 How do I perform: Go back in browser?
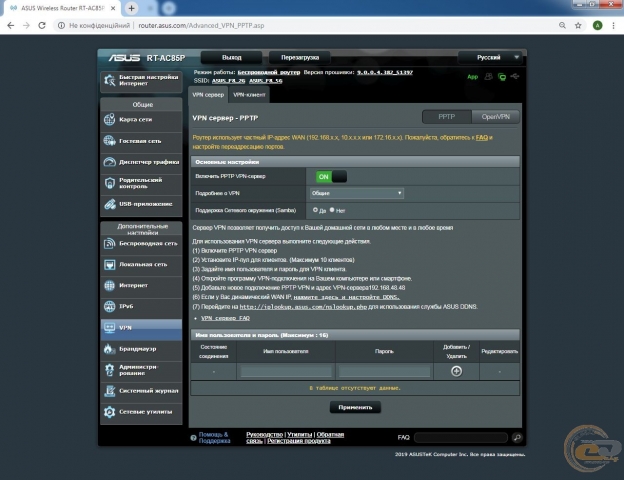11,25
